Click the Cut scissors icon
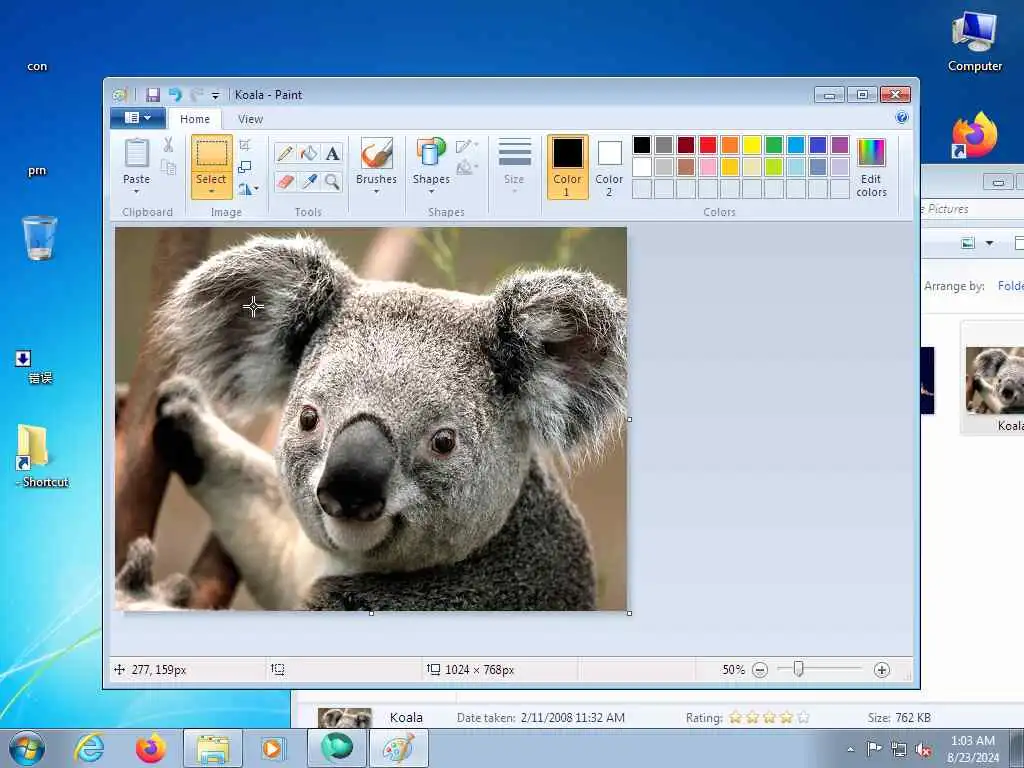1024x768 pixels. pyautogui.click(x=168, y=145)
